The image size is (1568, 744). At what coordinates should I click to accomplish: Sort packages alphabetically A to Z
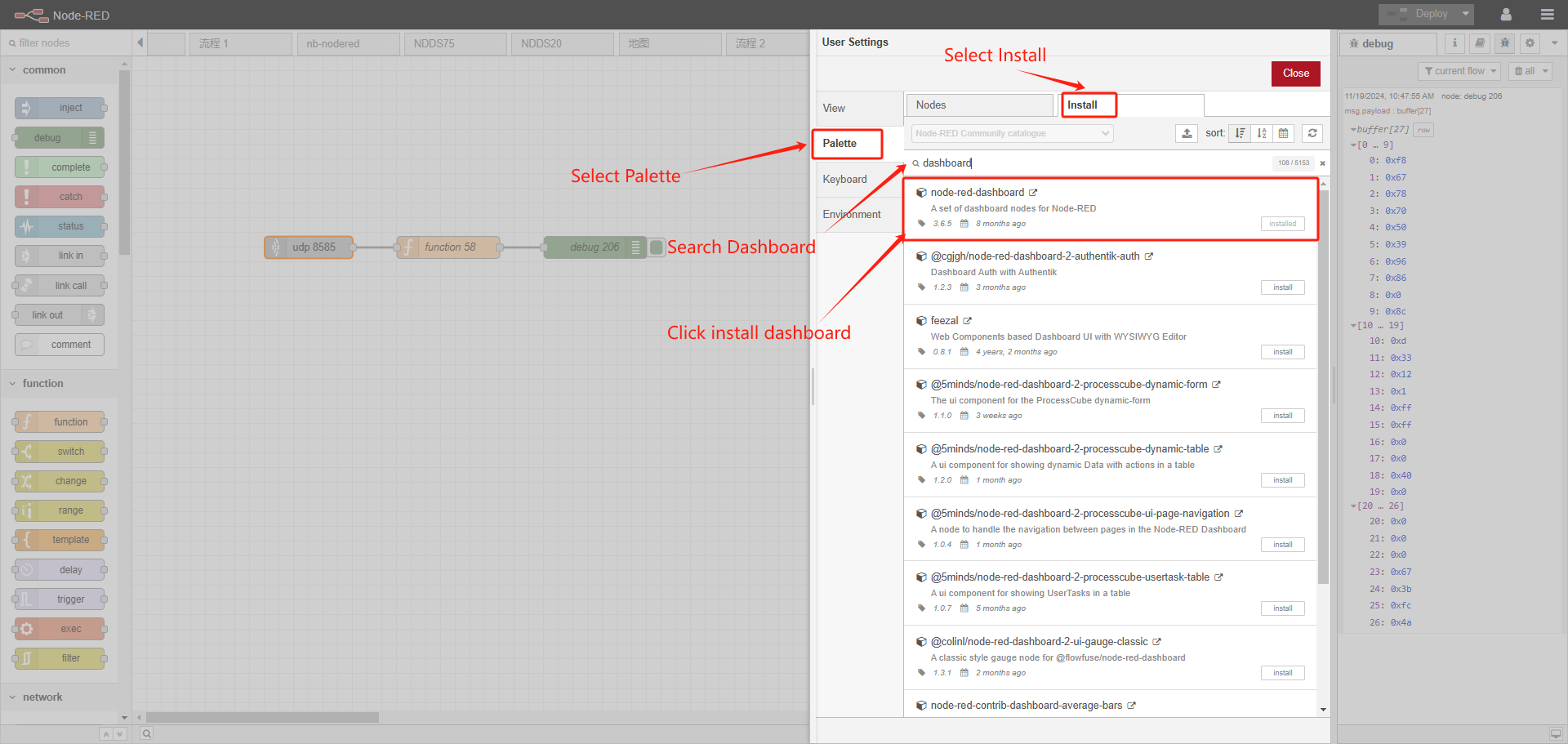point(1262,133)
